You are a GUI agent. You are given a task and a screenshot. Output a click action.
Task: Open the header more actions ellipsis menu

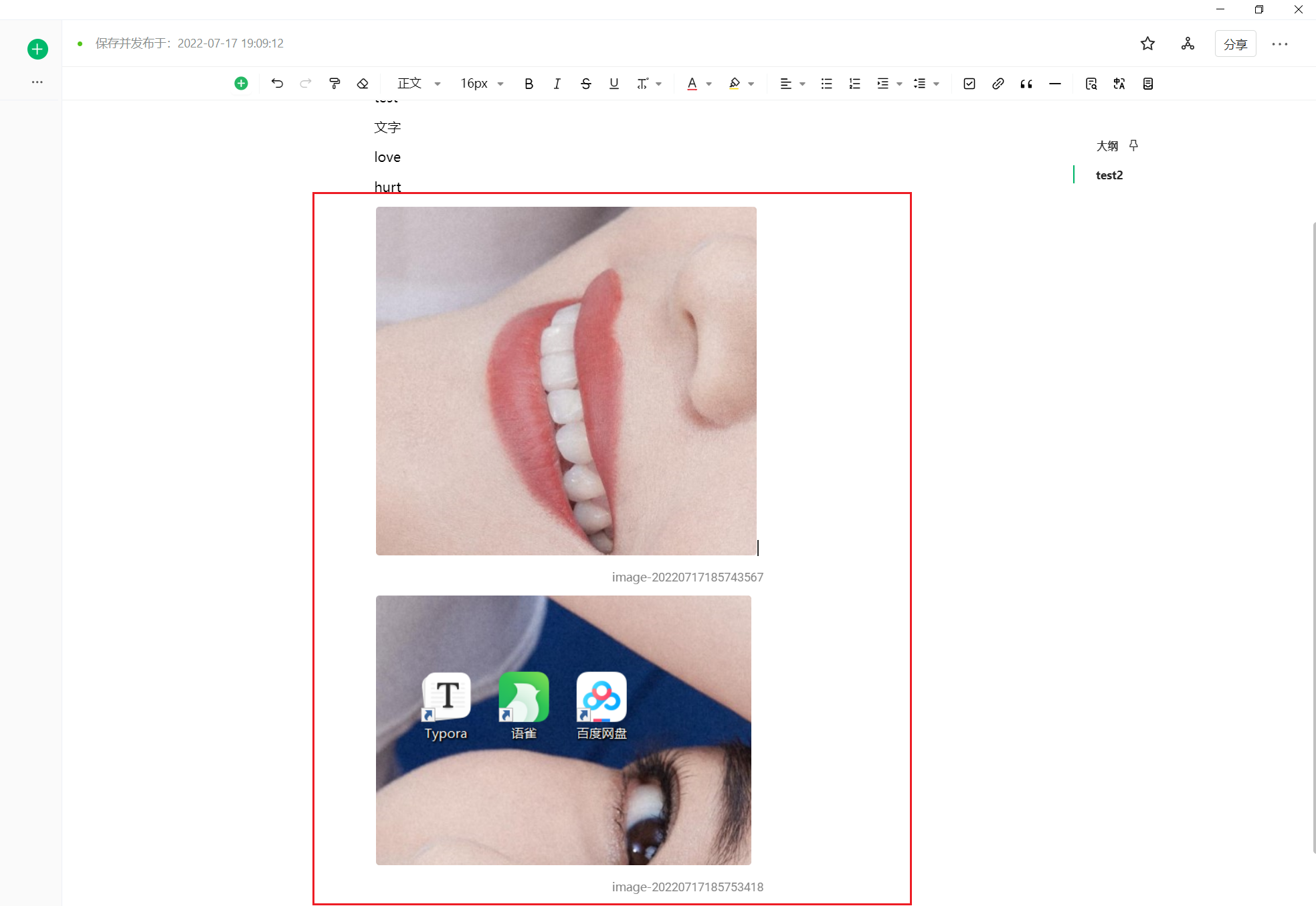[x=1280, y=44]
